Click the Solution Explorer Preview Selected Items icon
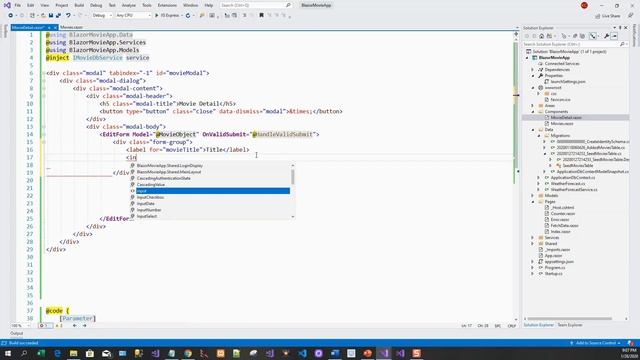640x360 pixels. [614, 36]
